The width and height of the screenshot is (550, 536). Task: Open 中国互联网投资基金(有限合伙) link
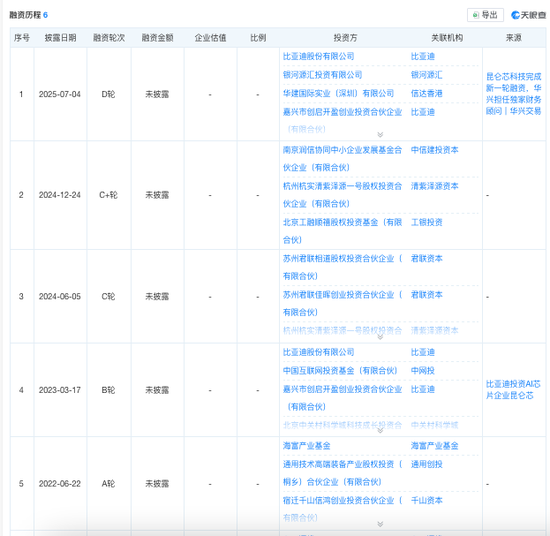(340, 371)
